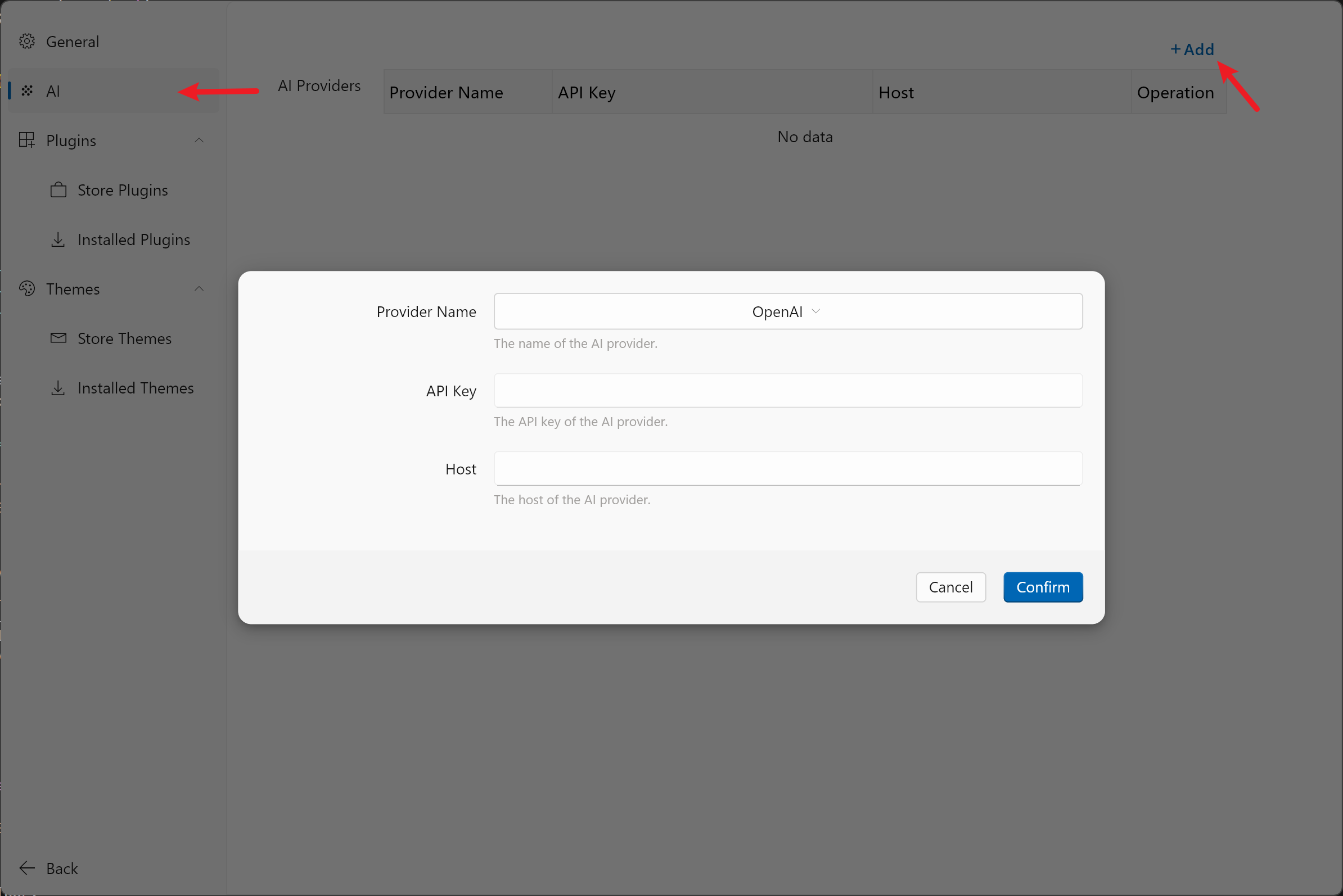The width and height of the screenshot is (1343, 896).
Task: Collapse the Plugins section chevron
Action: 199,140
